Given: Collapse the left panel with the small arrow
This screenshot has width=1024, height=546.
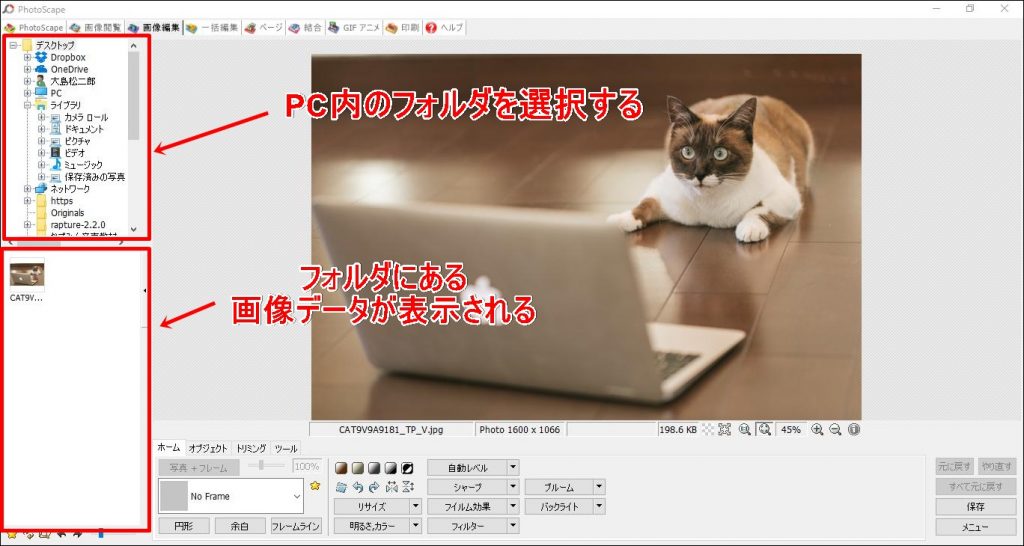Looking at the screenshot, I should [x=144, y=290].
